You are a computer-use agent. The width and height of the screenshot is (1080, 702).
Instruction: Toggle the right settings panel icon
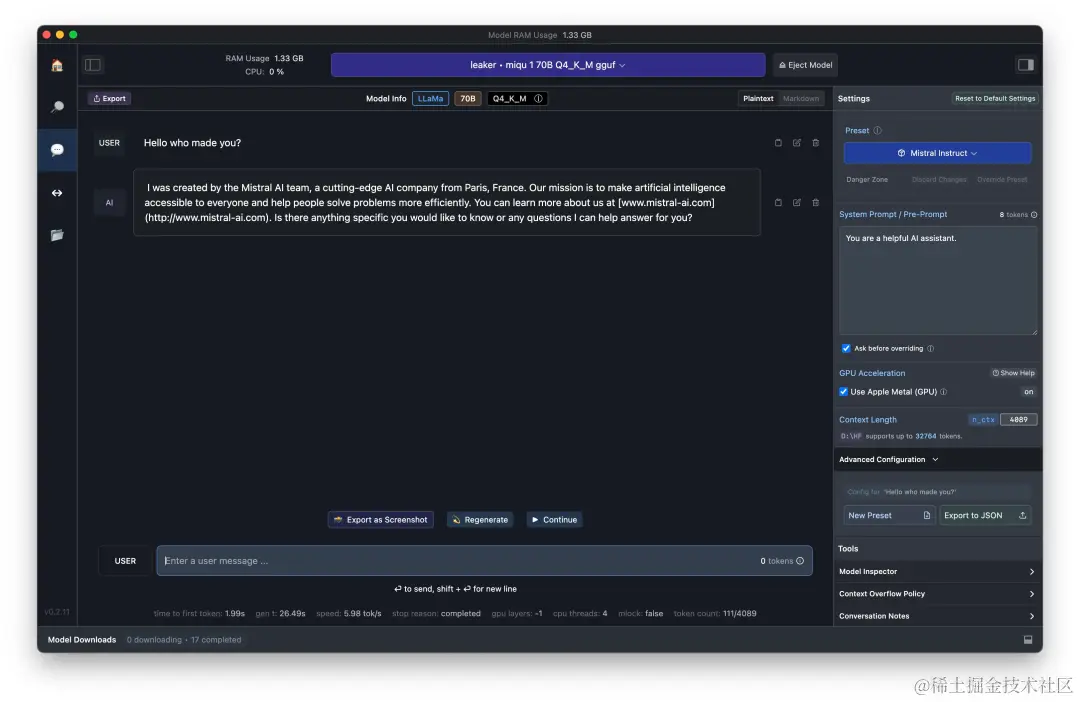coord(1026,65)
